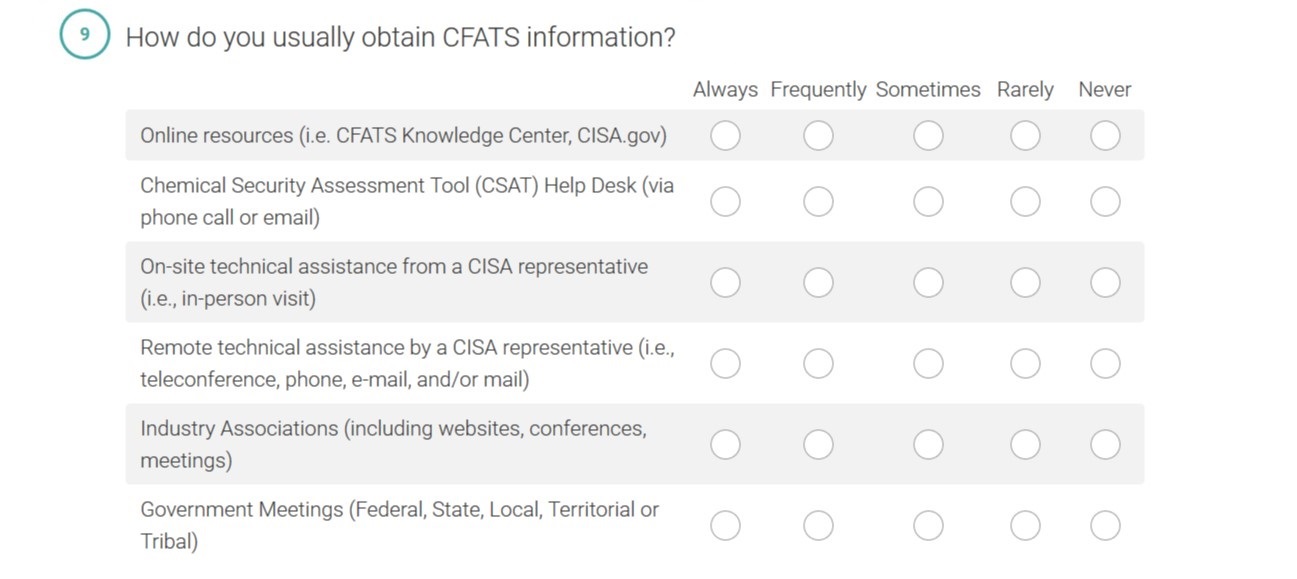This screenshot has height=579, width=1297.
Task: Mark Online resources as Sometimes
Action: (x=928, y=135)
